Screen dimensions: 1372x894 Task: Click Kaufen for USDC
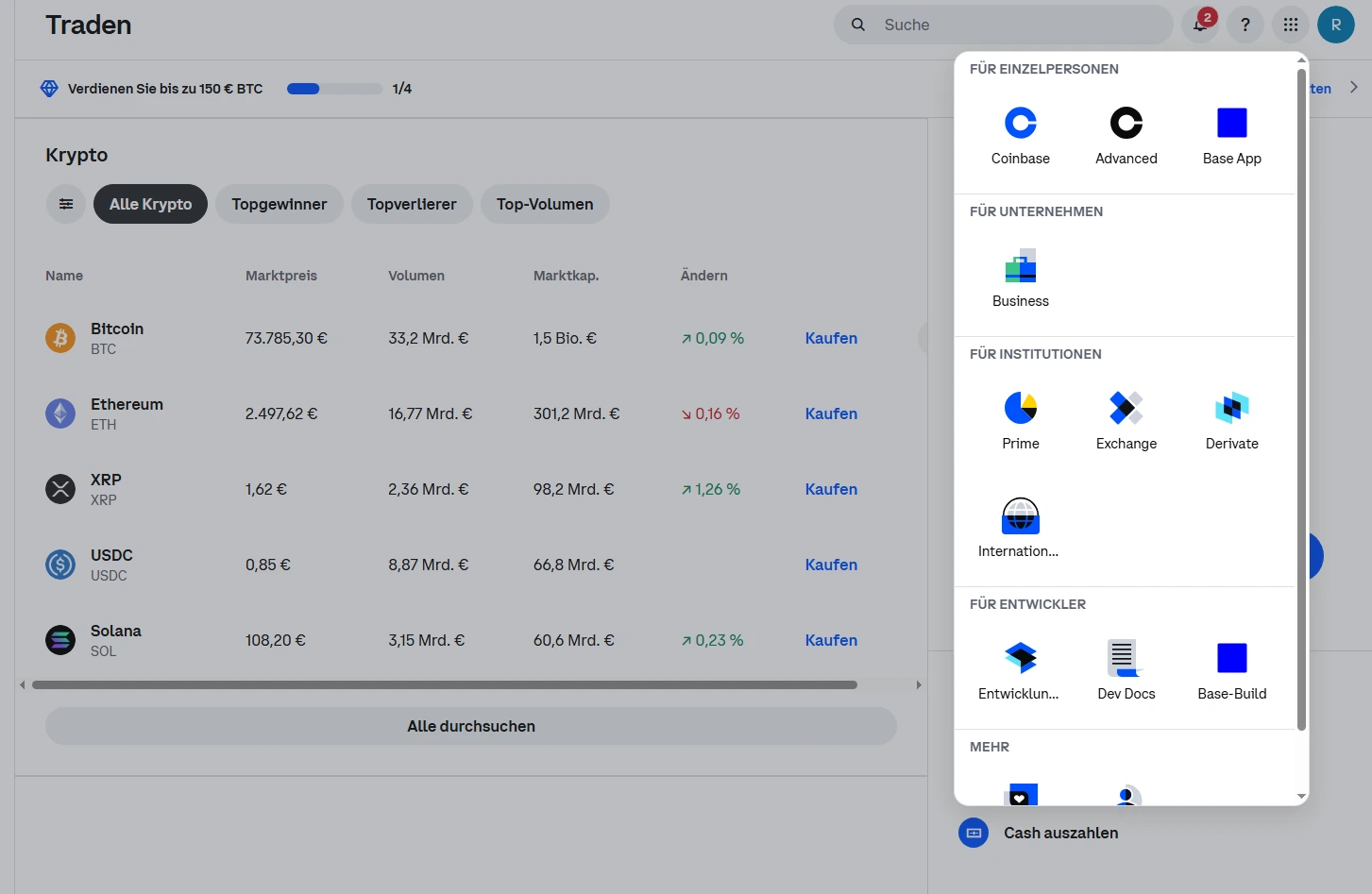(831, 565)
